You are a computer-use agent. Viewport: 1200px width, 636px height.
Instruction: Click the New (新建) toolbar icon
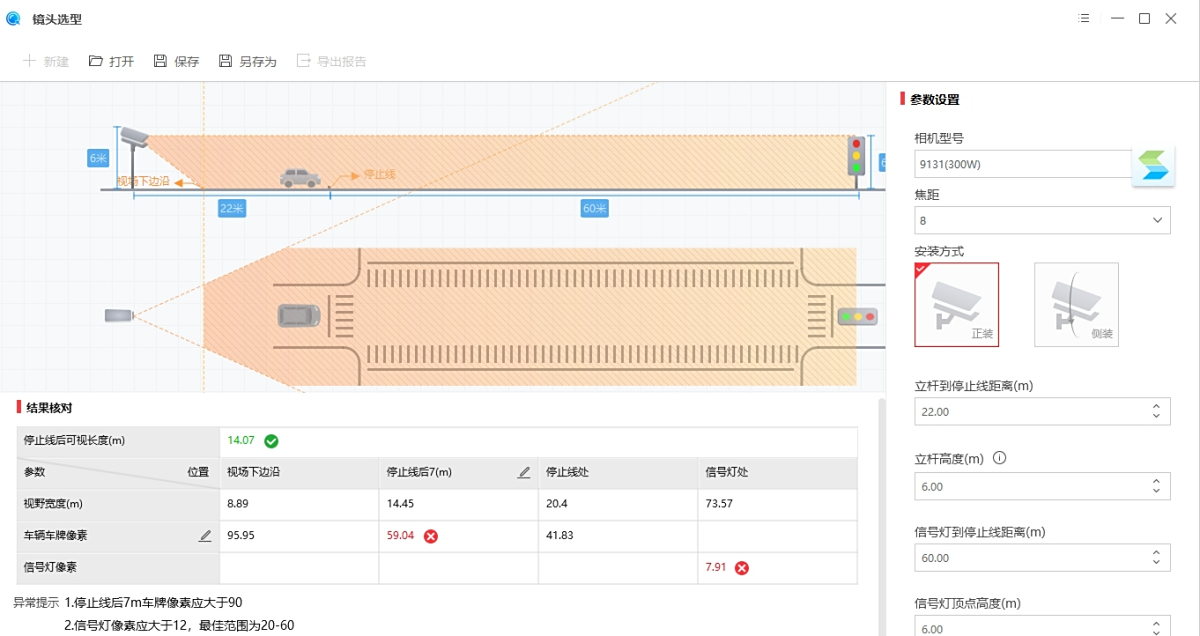(x=29, y=61)
